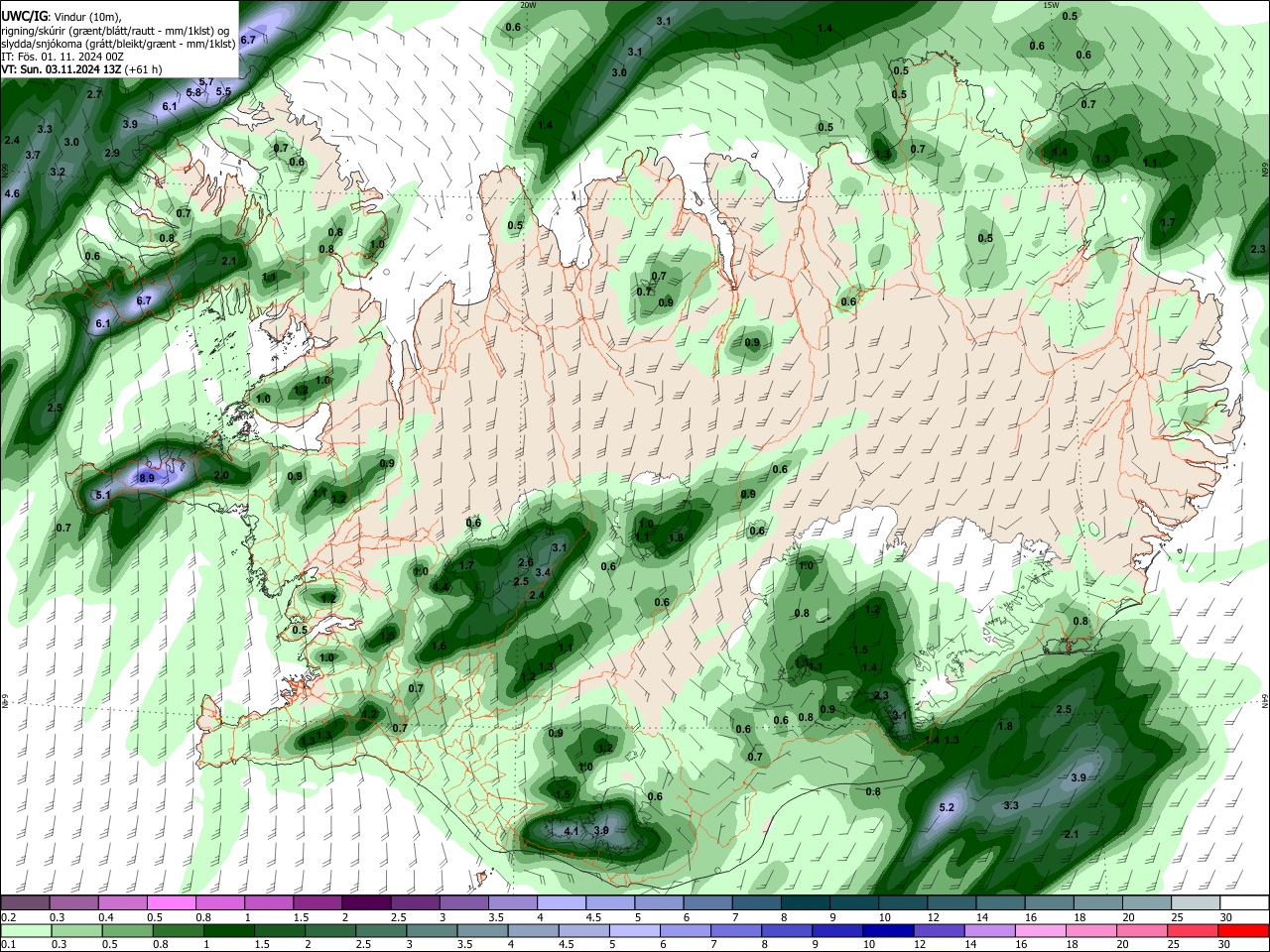Click the 2.0 value on Snæfellsnes peninsula
Image resolution: width=1270 pixels, height=952 pixels.
pyautogui.click(x=221, y=476)
